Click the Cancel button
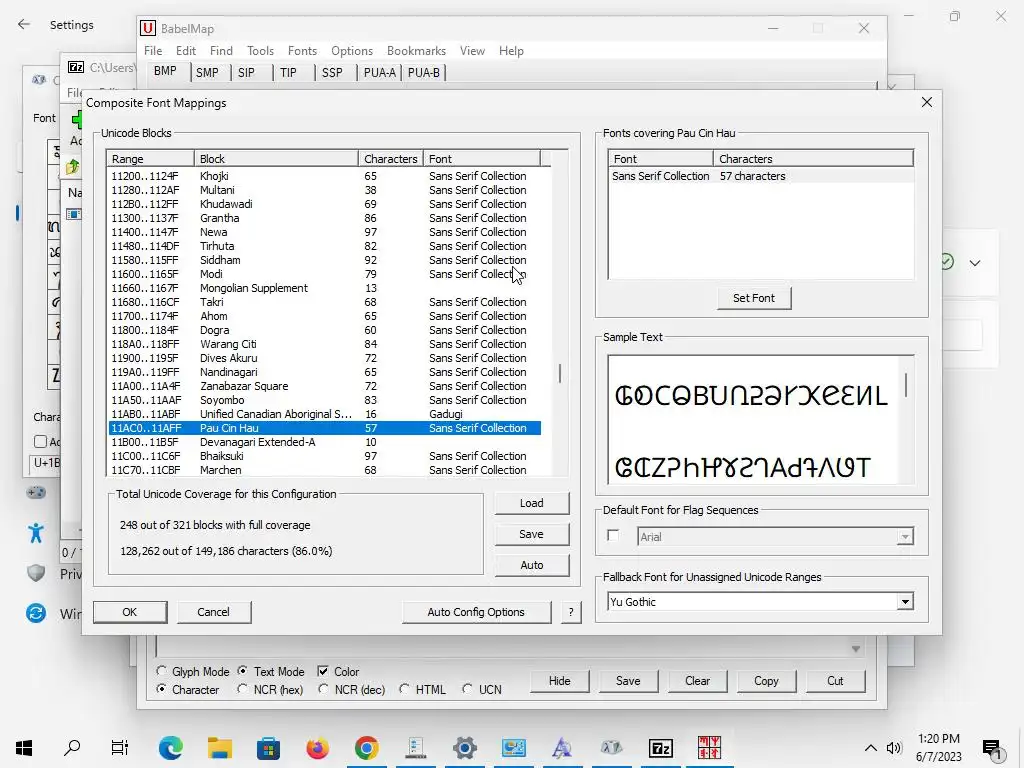Viewport: 1024px width, 768px height. click(214, 612)
